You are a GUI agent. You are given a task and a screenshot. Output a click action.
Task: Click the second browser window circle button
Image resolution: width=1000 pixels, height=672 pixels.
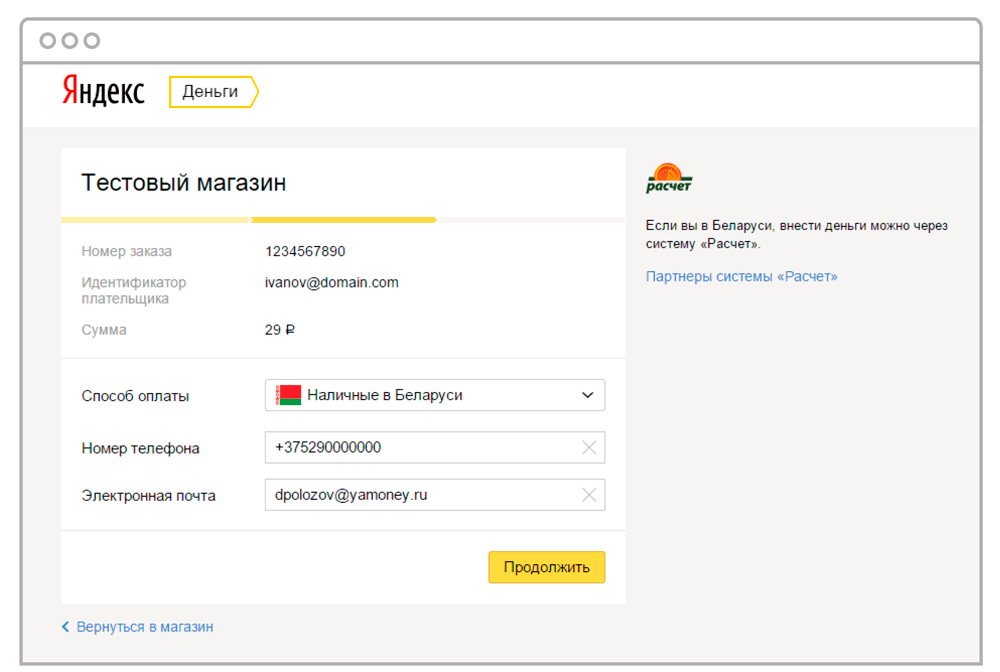click(70, 41)
